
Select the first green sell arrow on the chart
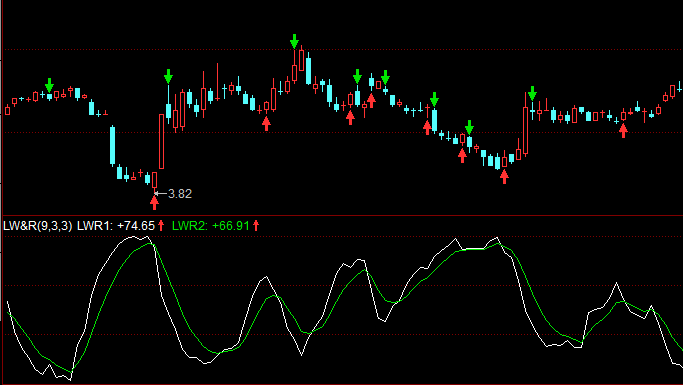click(x=49, y=85)
